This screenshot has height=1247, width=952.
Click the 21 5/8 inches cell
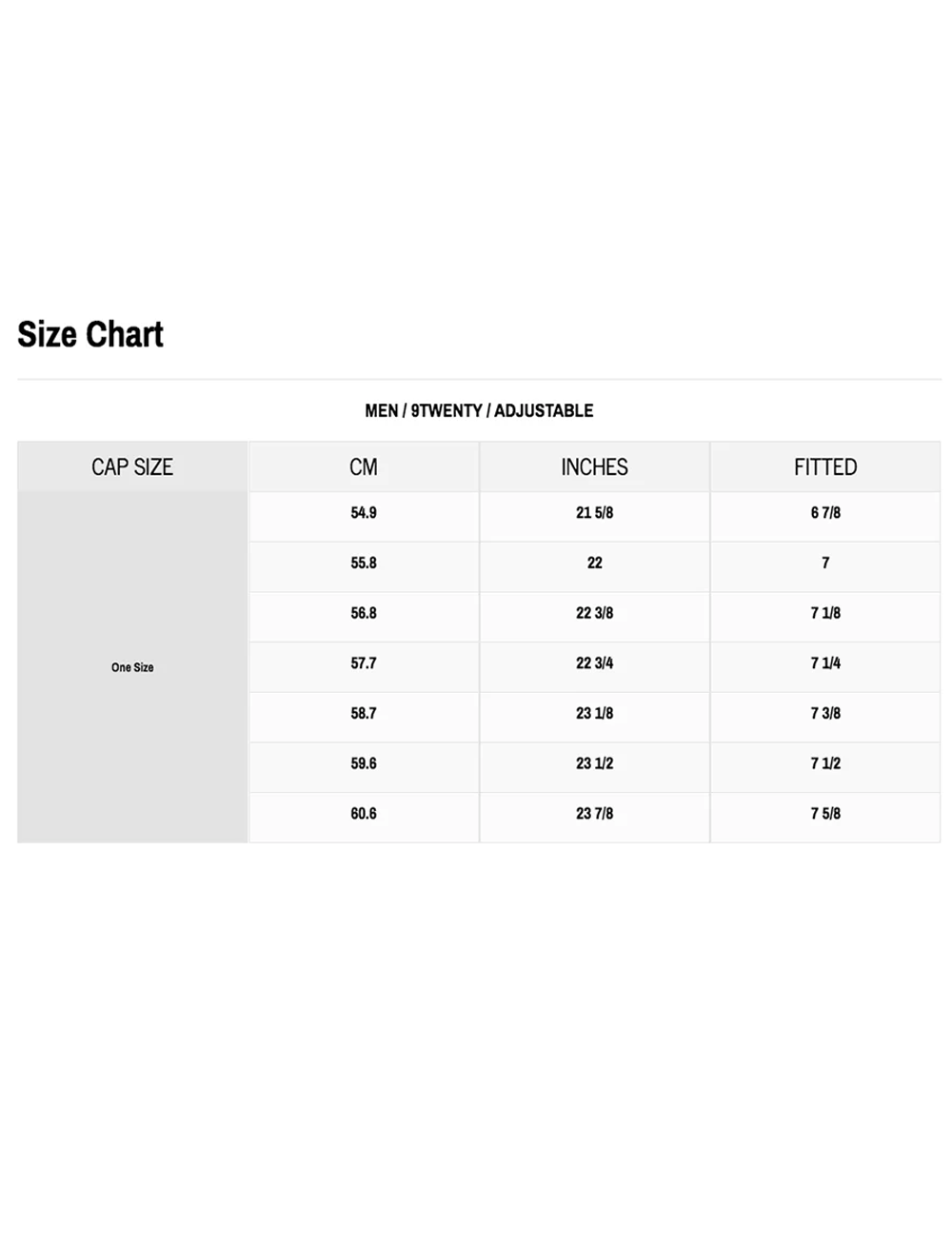click(594, 513)
